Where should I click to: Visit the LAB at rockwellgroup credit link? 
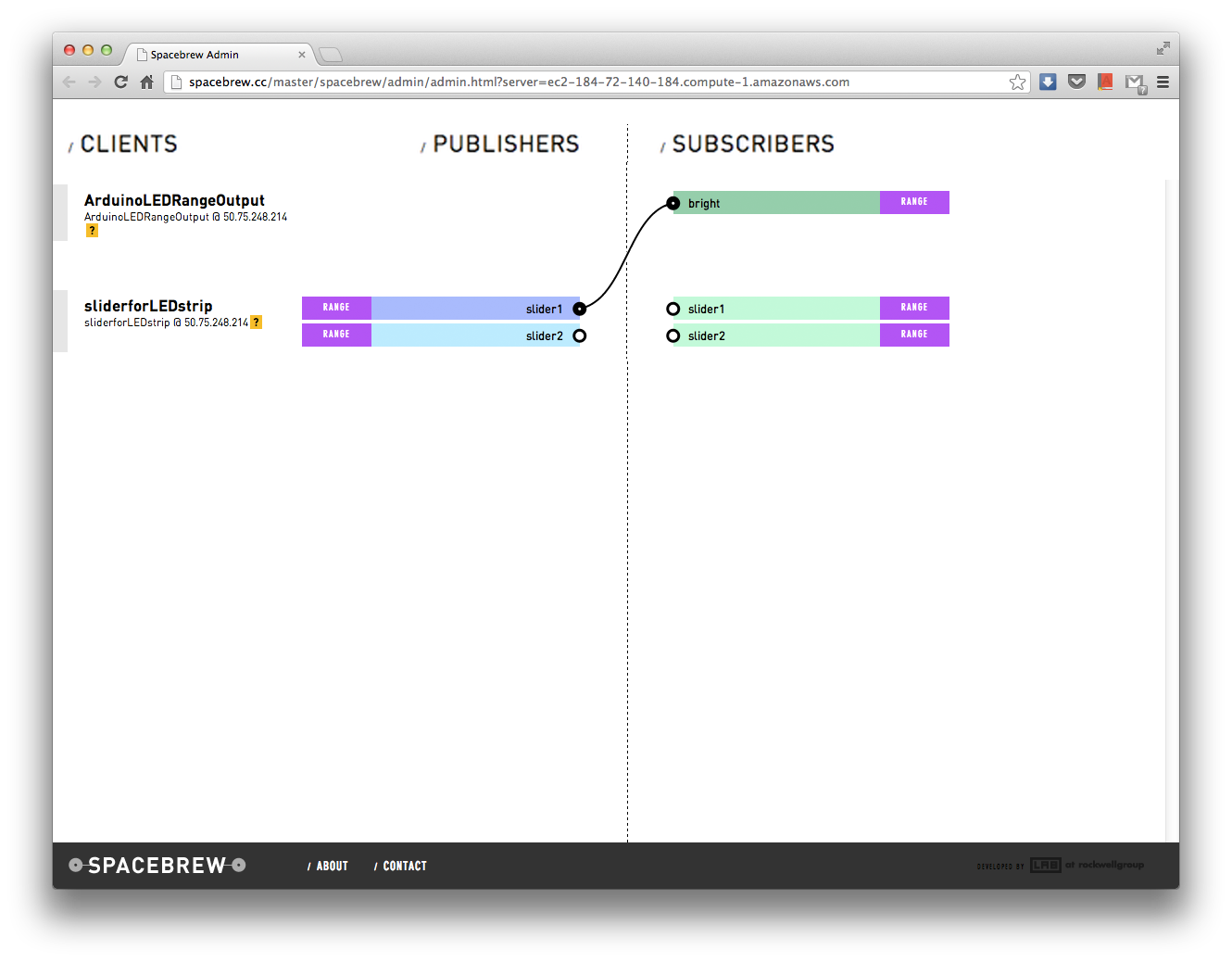pos(1061,866)
